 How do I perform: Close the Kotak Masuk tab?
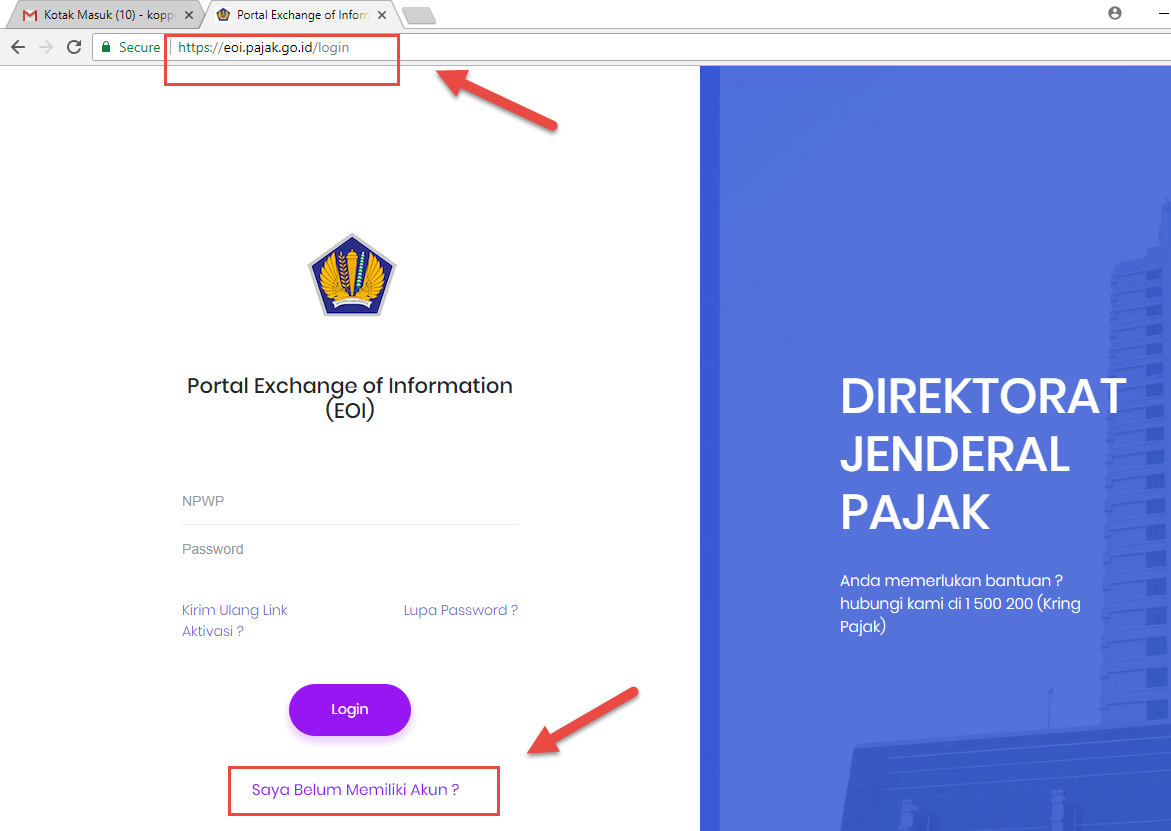189,15
